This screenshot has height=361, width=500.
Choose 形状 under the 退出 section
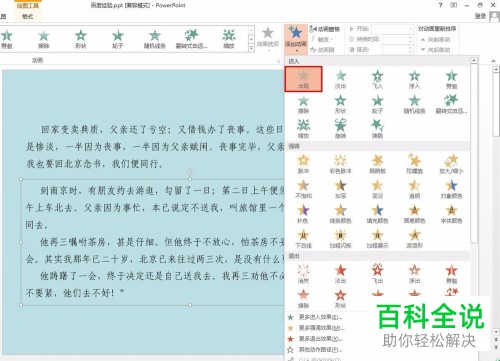pyautogui.click(x=340, y=298)
